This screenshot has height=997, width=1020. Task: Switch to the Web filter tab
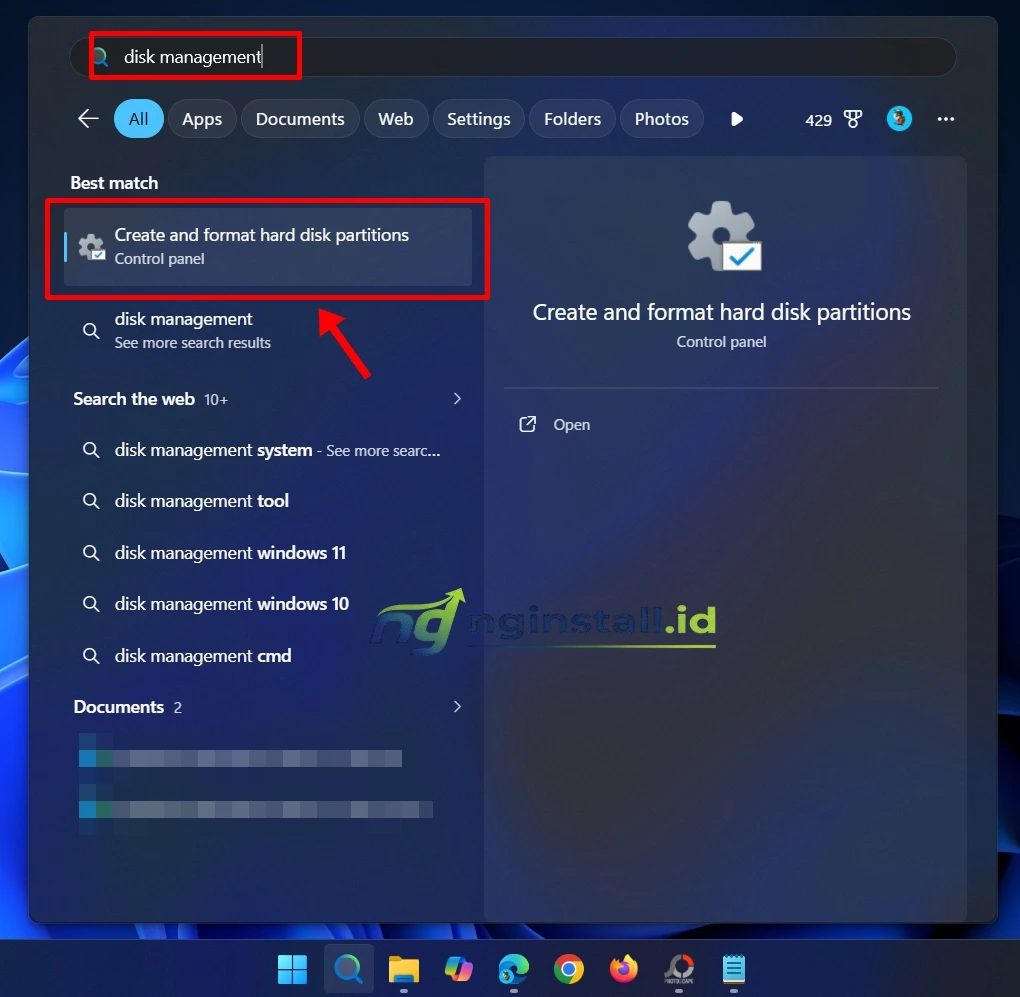[x=396, y=118]
